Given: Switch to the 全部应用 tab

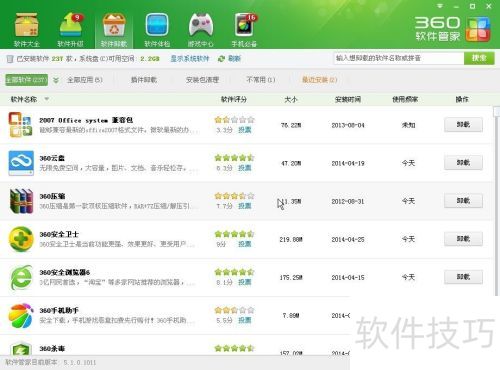Looking at the screenshot, I should coord(85,80).
